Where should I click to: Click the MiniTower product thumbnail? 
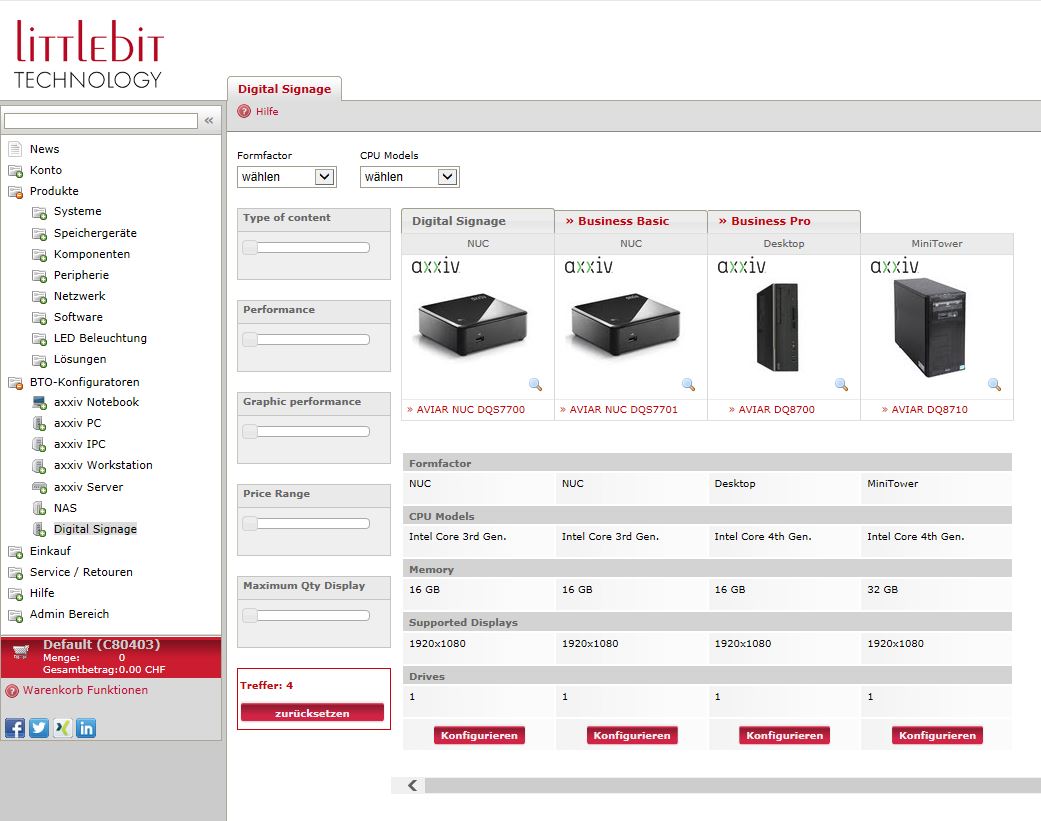coord(929,327)
